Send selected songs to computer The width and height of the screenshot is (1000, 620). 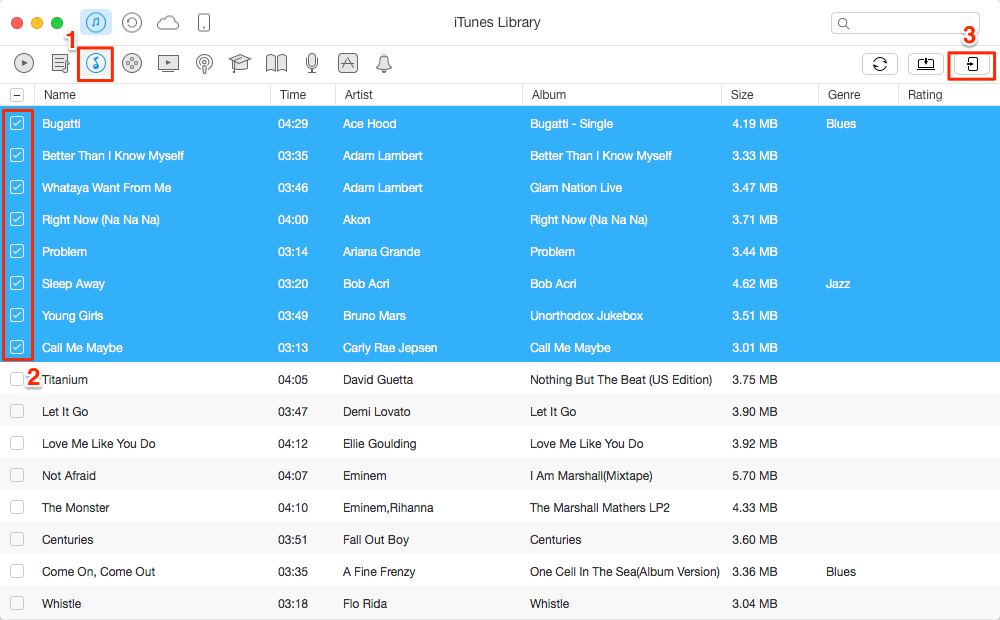click(925, 64)
